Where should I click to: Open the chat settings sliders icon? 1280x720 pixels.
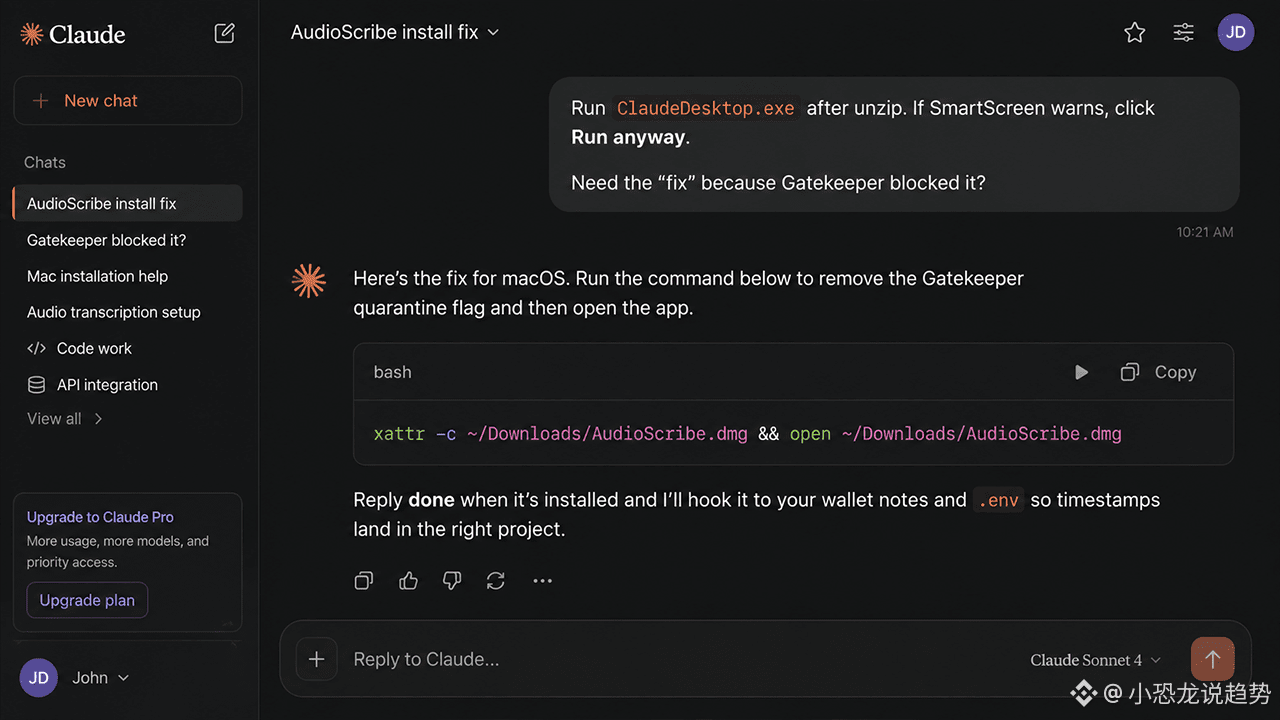[x=1183, y=32]
